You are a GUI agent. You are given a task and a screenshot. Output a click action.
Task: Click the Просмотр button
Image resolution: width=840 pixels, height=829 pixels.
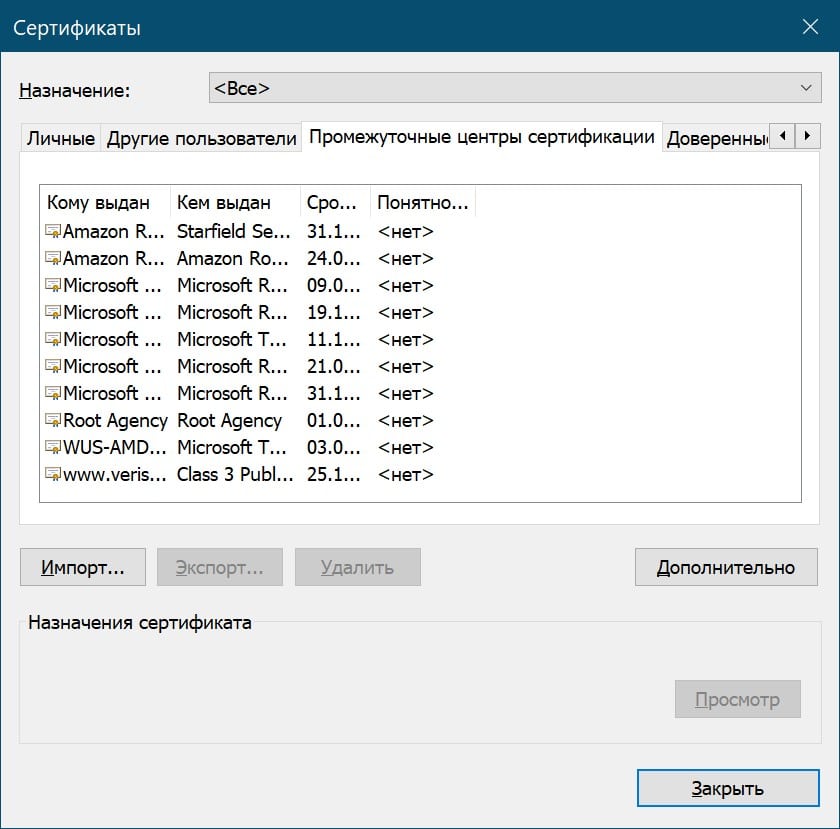pyautogui.click(x=738, y=699)
